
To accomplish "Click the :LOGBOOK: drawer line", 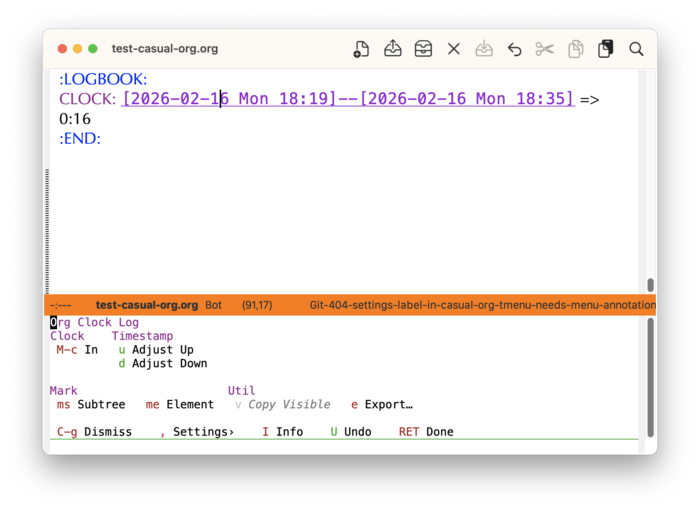I will [x=103, y=79].
